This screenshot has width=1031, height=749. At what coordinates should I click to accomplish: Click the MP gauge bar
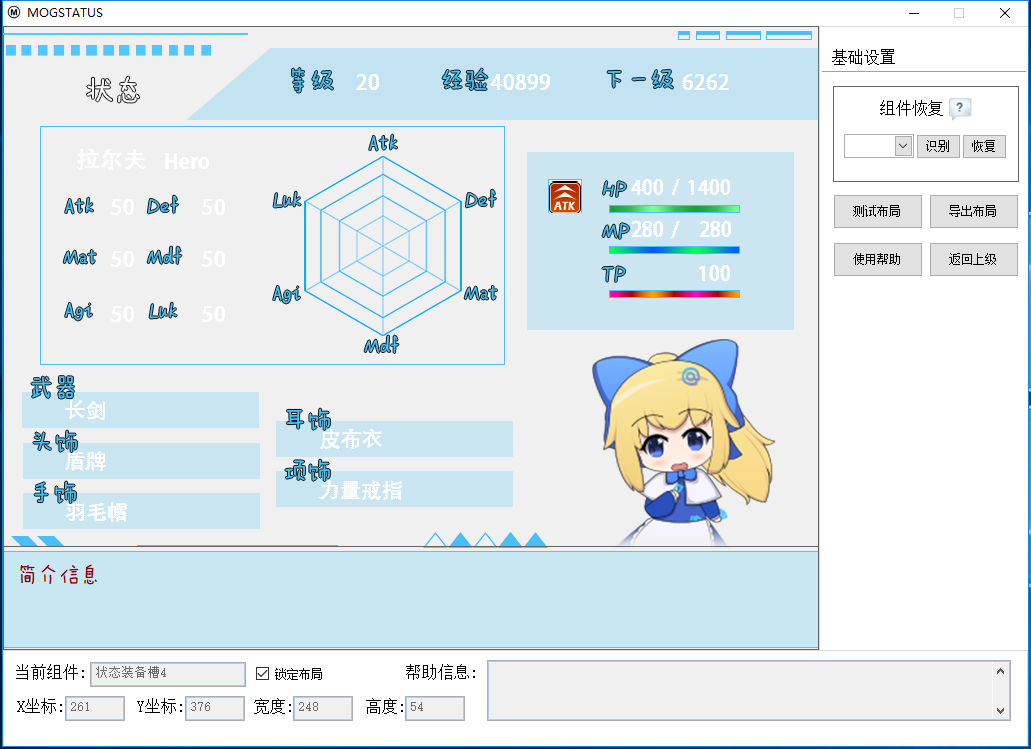pyautogui.click(x=674, y=250)
